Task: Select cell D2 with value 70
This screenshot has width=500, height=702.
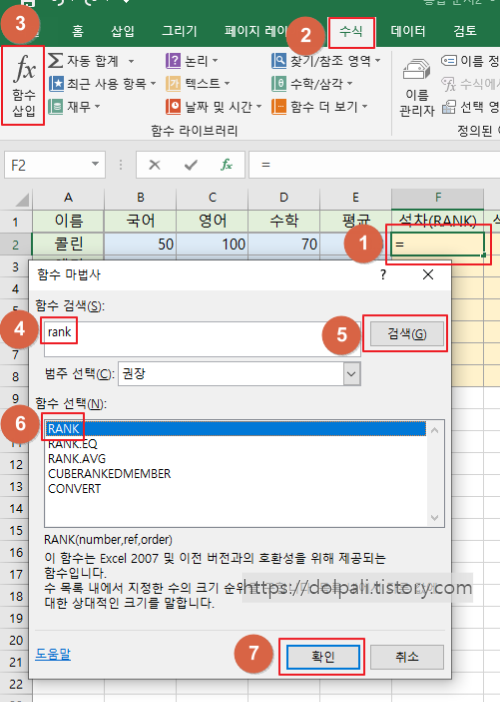Action: [284, 244]
